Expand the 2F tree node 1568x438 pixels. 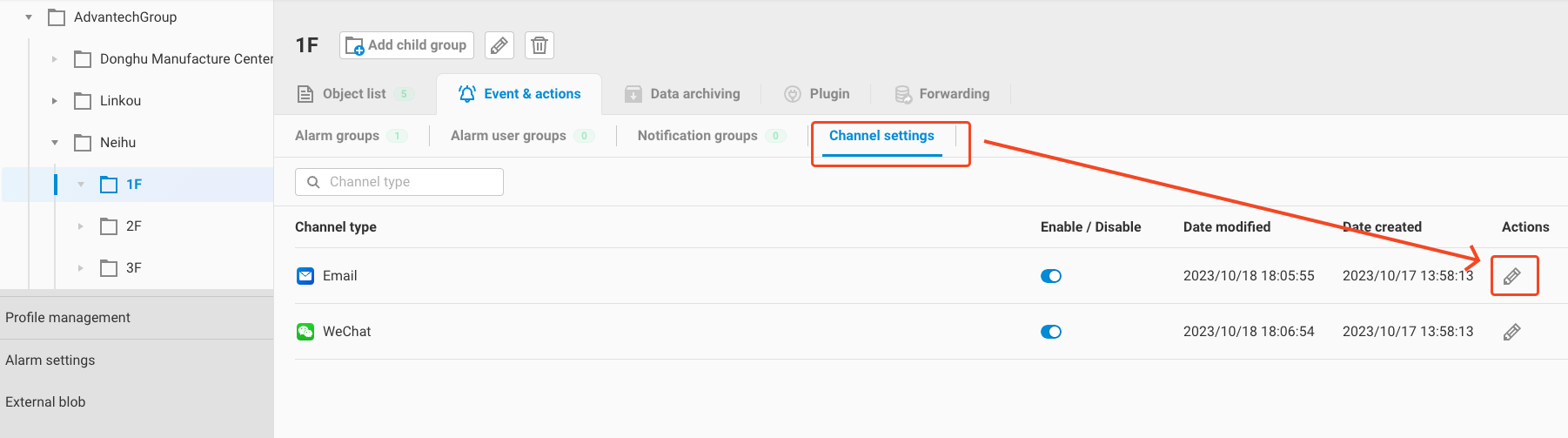click(x=81, y=226)
